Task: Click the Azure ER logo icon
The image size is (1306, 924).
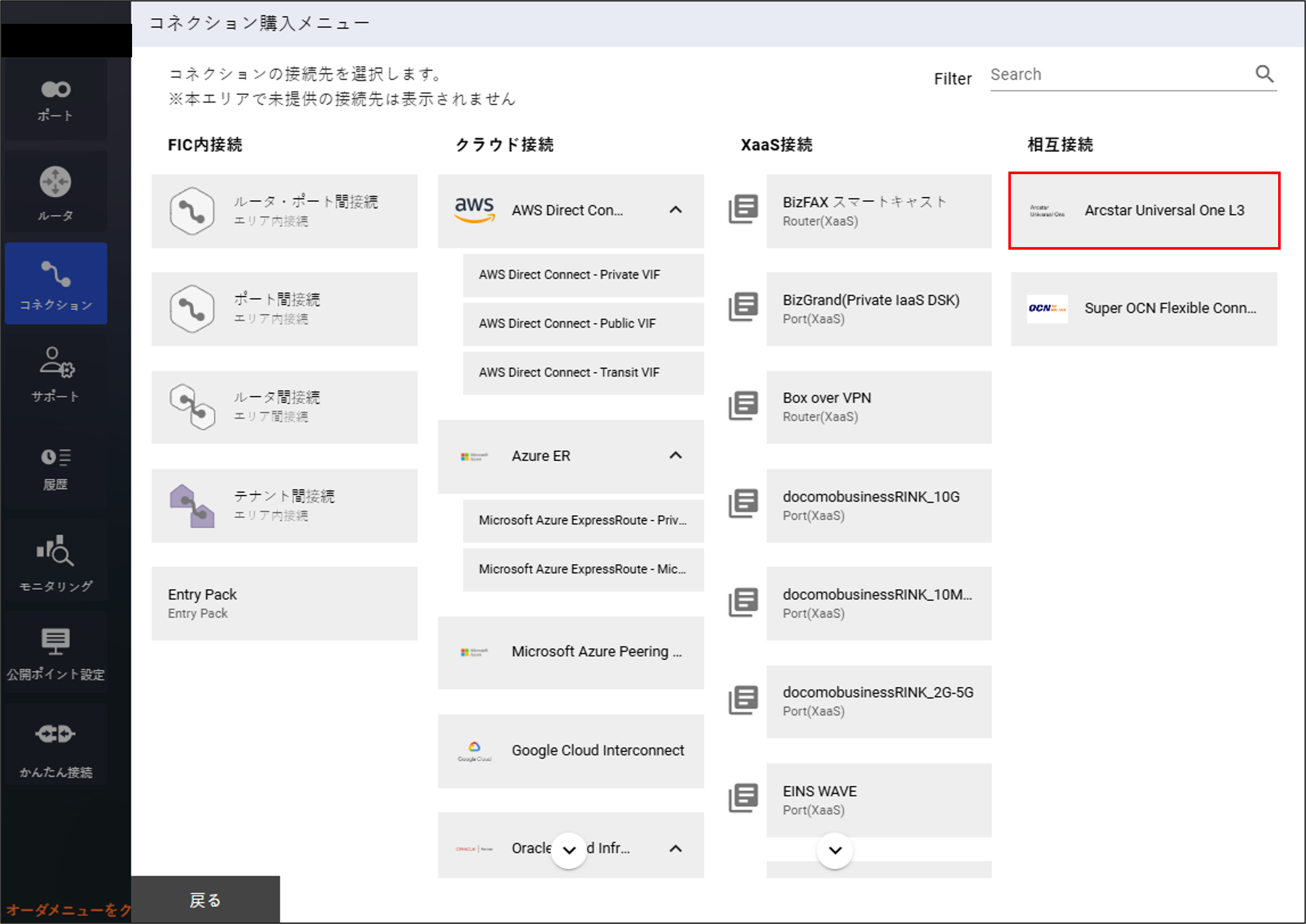Action: tap(474, 456)
